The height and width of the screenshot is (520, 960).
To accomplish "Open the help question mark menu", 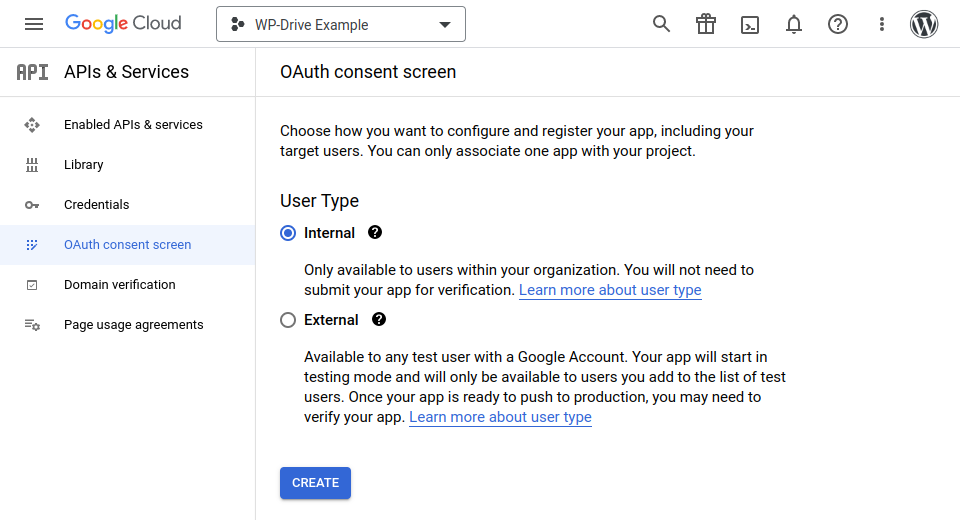I will [838, 24].
